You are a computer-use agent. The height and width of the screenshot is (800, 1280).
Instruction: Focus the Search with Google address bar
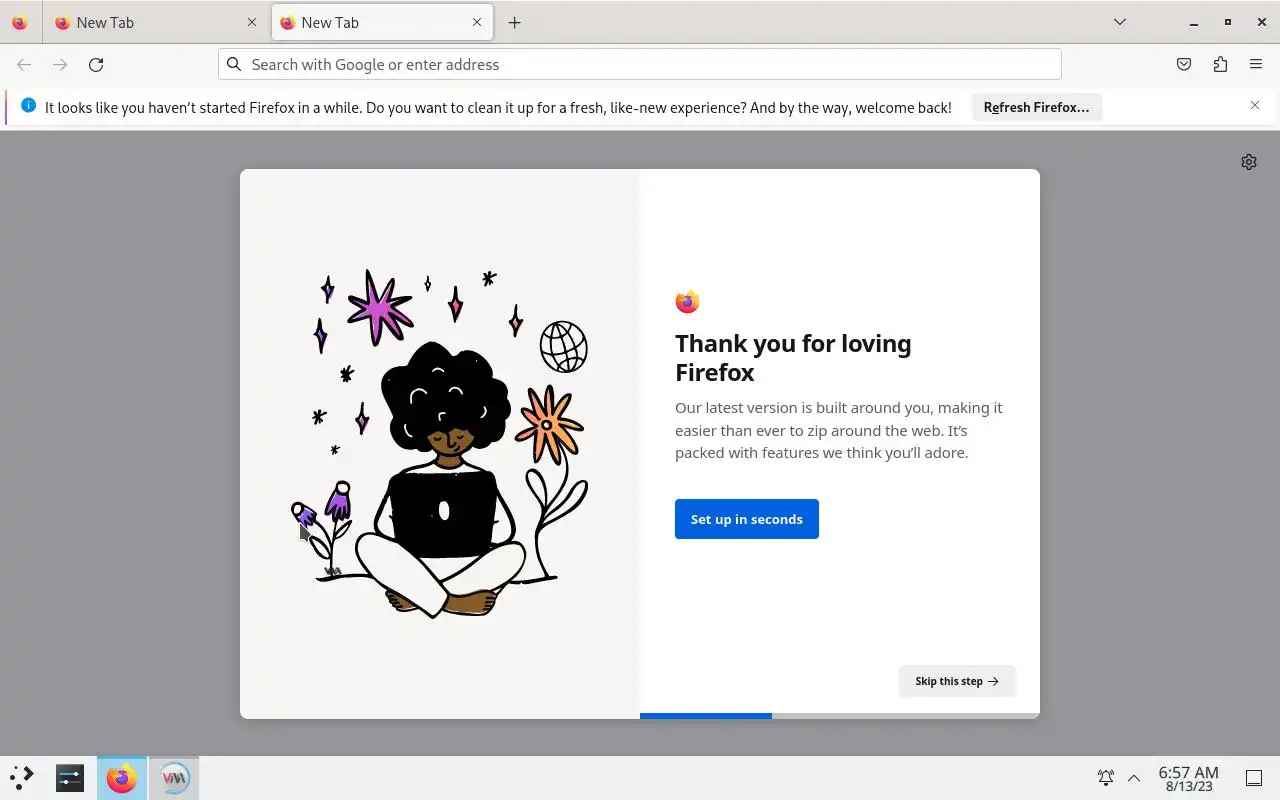(x=640, y=64)
